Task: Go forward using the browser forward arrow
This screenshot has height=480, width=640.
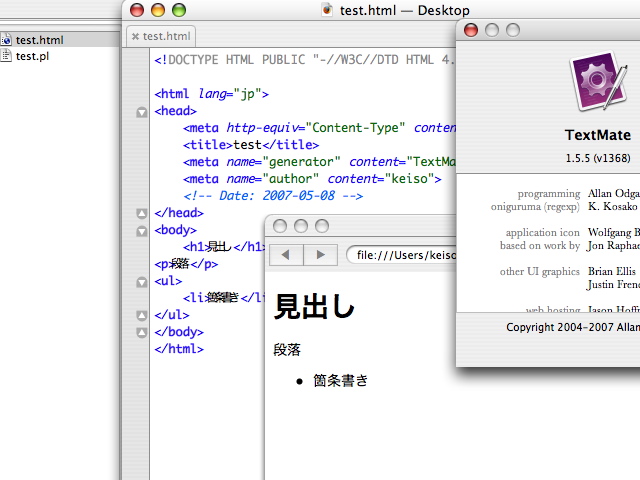Action: pos(320,255)
